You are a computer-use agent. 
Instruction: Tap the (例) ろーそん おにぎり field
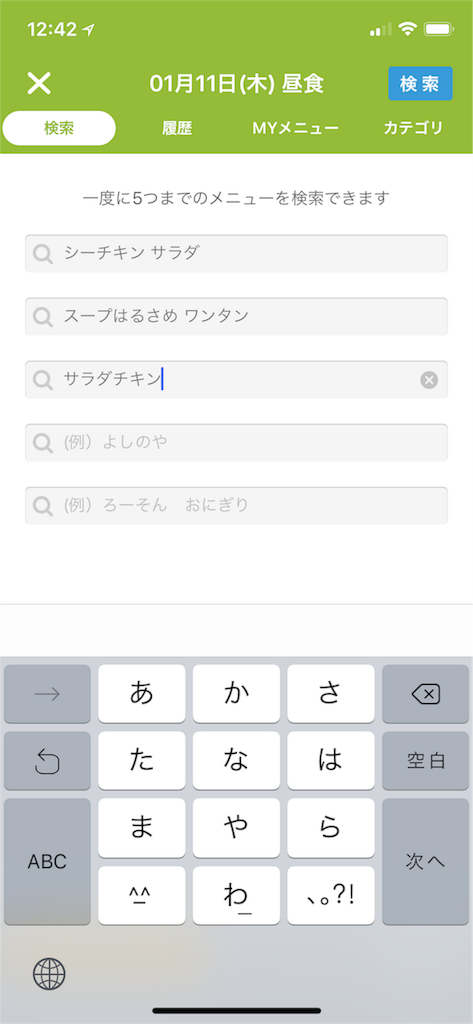[x=236, y=505]
